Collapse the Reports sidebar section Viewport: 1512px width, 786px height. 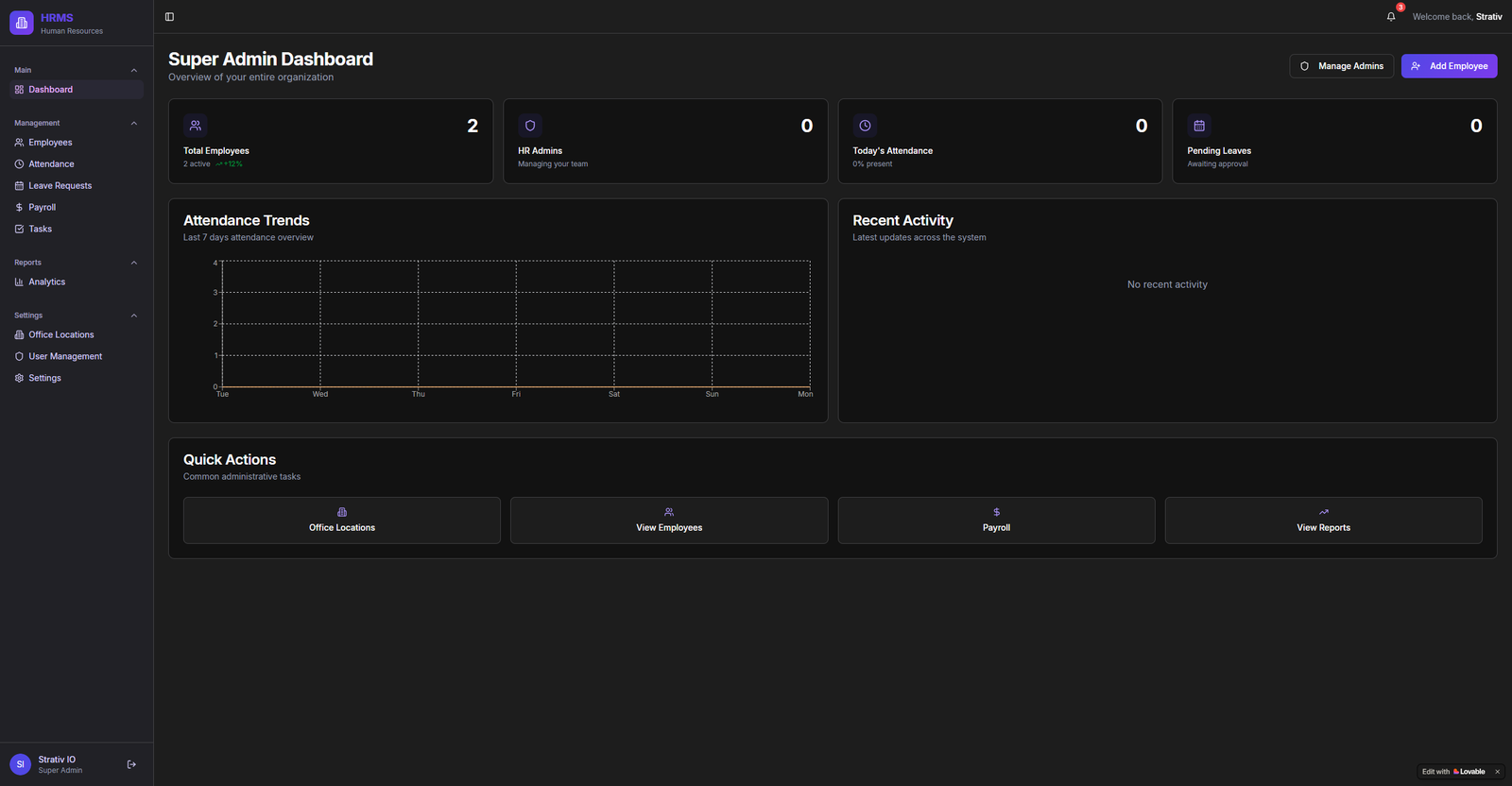(133, 263)
